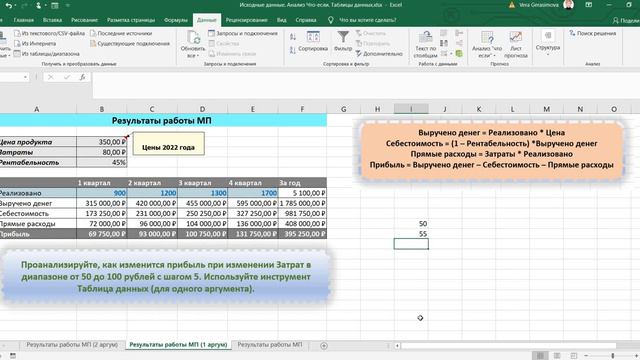Screen dimensions: 640x360
Task: Click the Redo arrow in the title bar
Action: pyautogui.click(x=24, y=5)
